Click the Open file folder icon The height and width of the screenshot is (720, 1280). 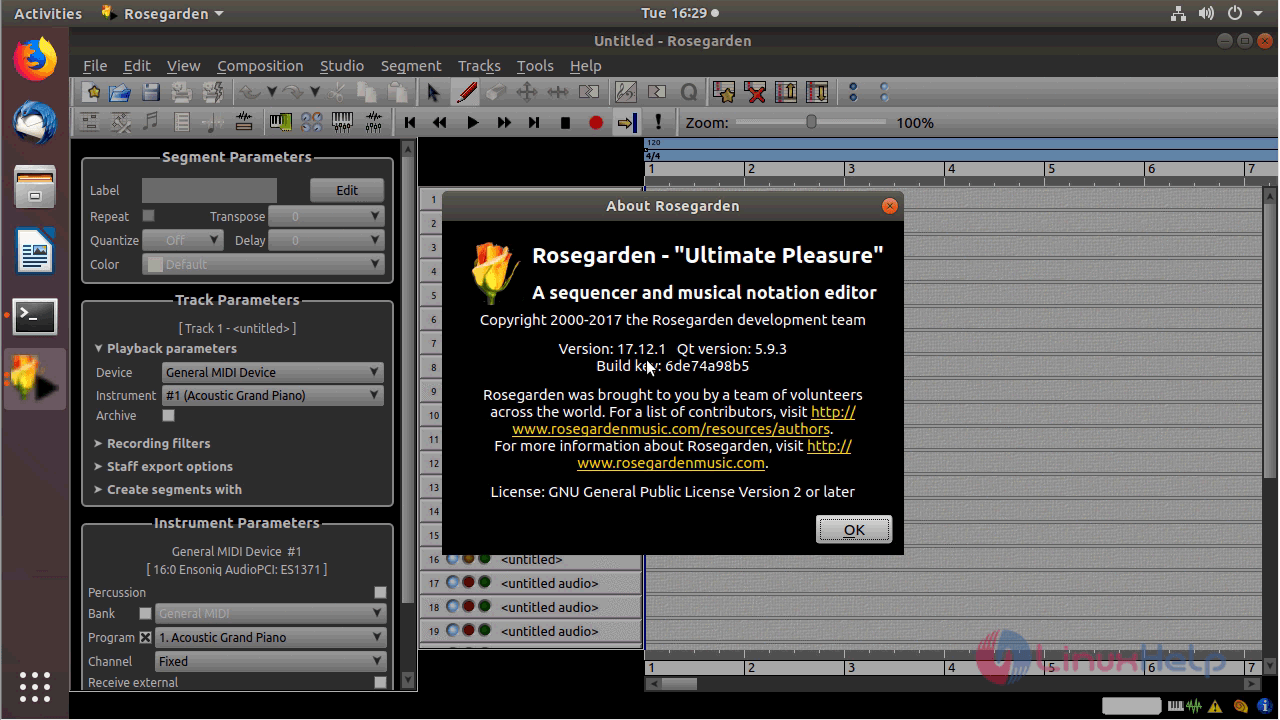120,92
